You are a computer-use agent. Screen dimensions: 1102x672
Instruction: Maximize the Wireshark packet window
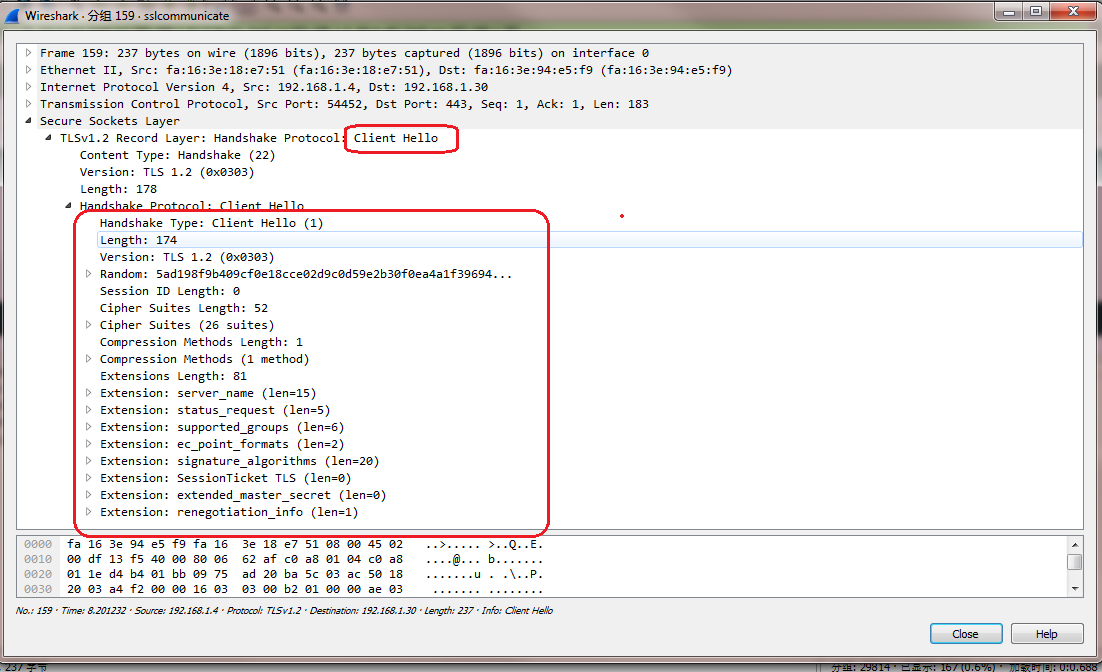coord(1036,11)
